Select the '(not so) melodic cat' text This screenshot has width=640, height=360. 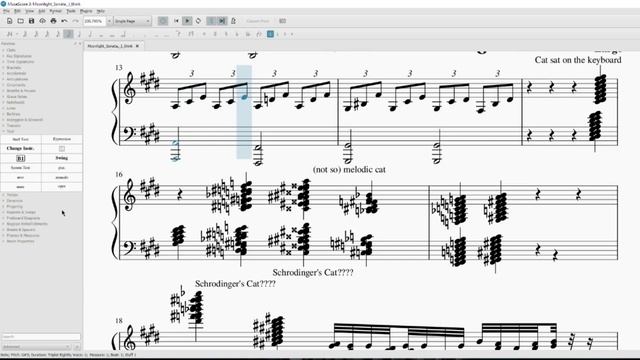tap(349, 169)
